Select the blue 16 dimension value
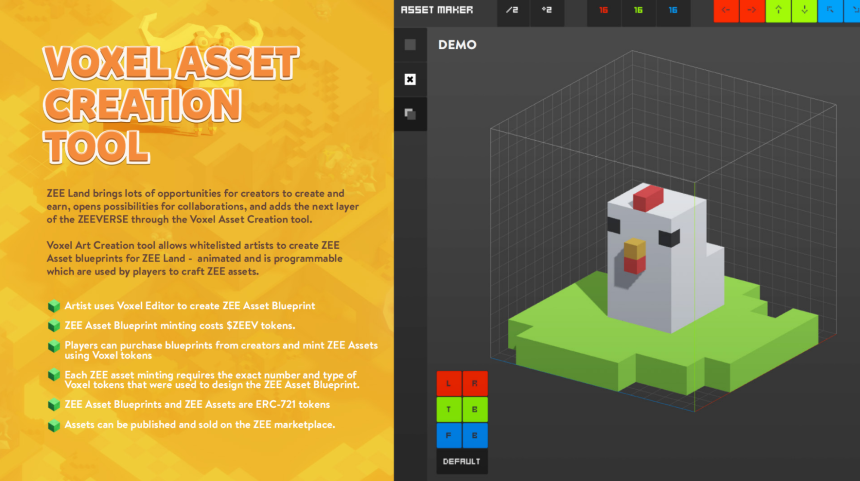860x481 pixels. click(673, 11)
